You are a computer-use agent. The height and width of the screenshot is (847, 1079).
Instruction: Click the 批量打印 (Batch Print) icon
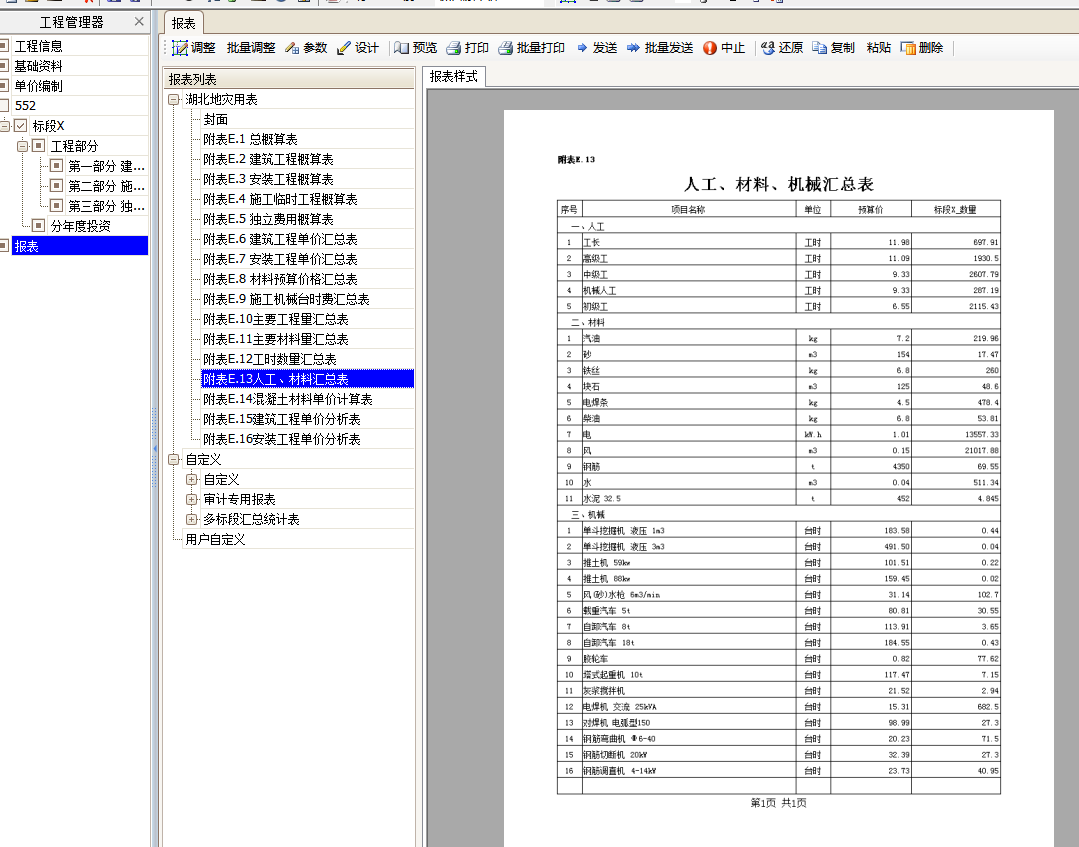click(x=505, y=48)
